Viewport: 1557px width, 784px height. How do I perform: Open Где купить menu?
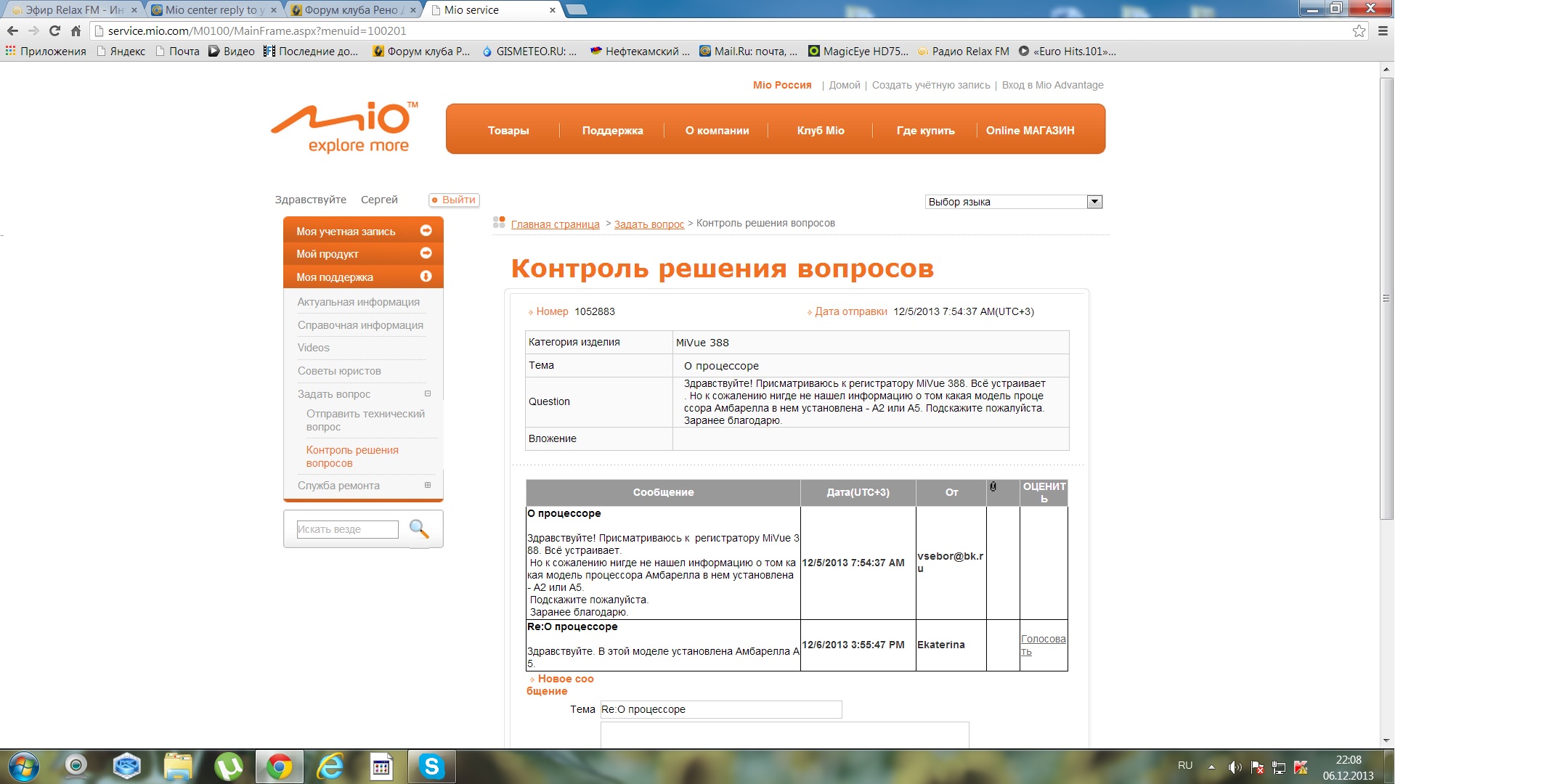pos(925,131)
